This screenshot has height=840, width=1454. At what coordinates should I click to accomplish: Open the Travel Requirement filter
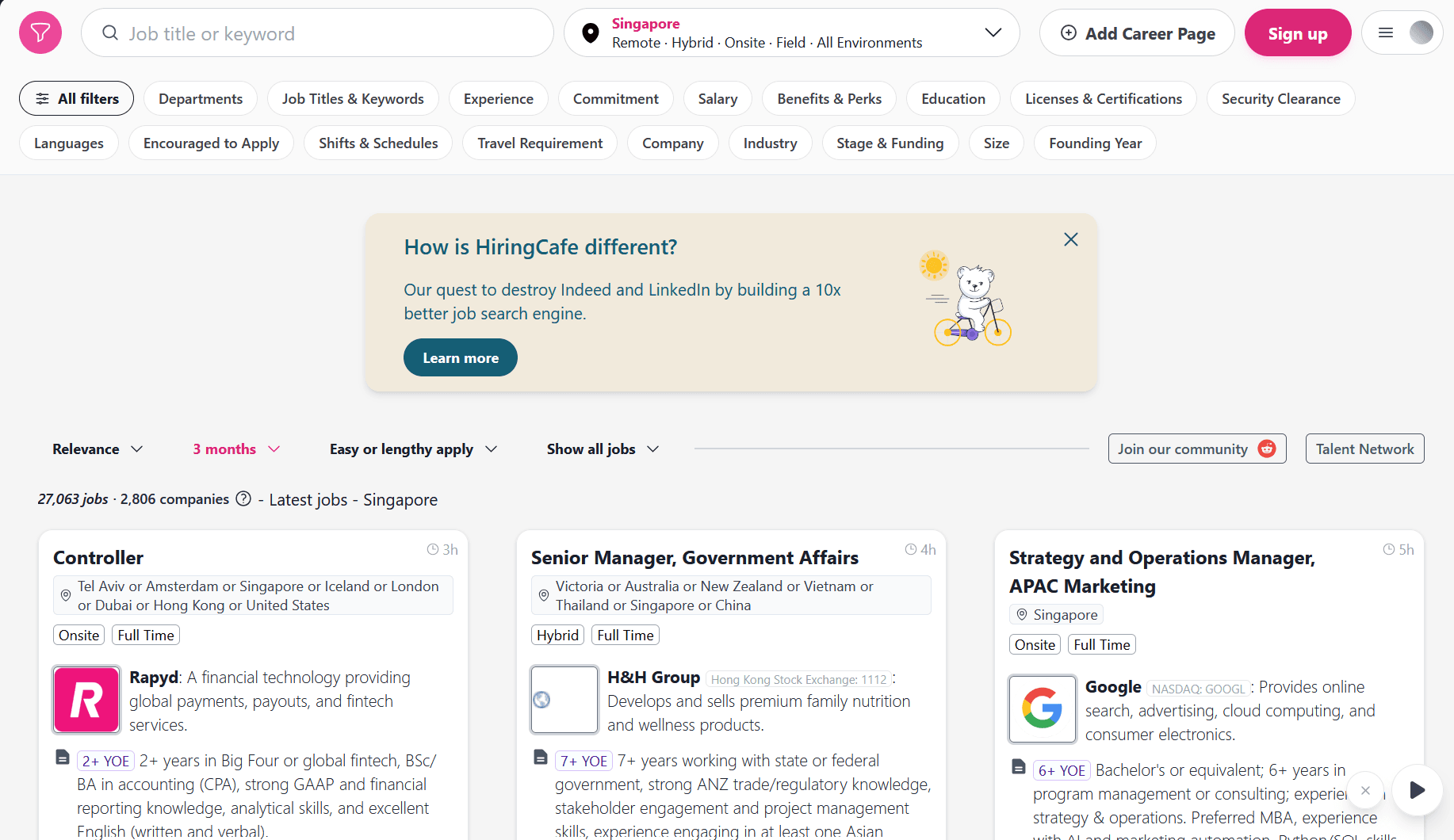[540, 143]
